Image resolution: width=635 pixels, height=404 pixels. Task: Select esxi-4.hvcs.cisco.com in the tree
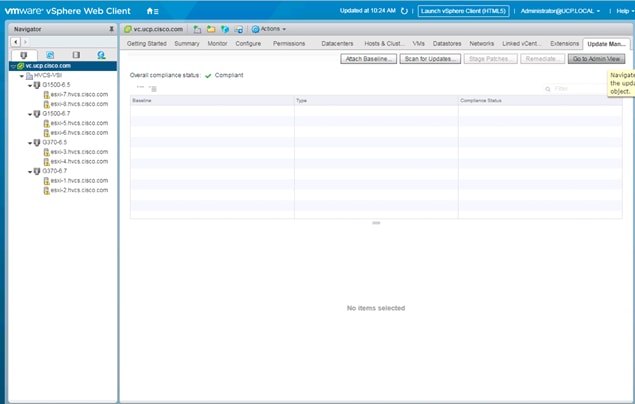click(x=79, y=162)
